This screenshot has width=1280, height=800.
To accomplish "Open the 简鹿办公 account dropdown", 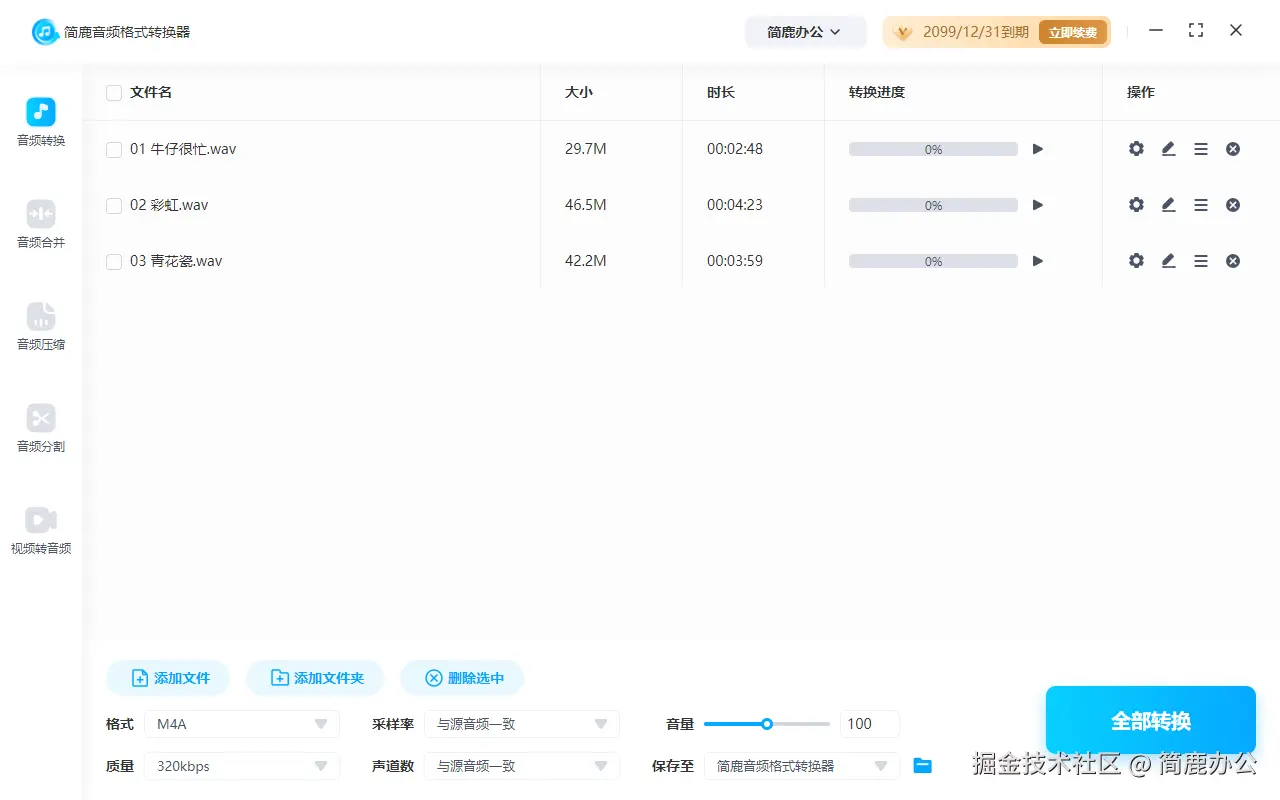I will 805,31.
